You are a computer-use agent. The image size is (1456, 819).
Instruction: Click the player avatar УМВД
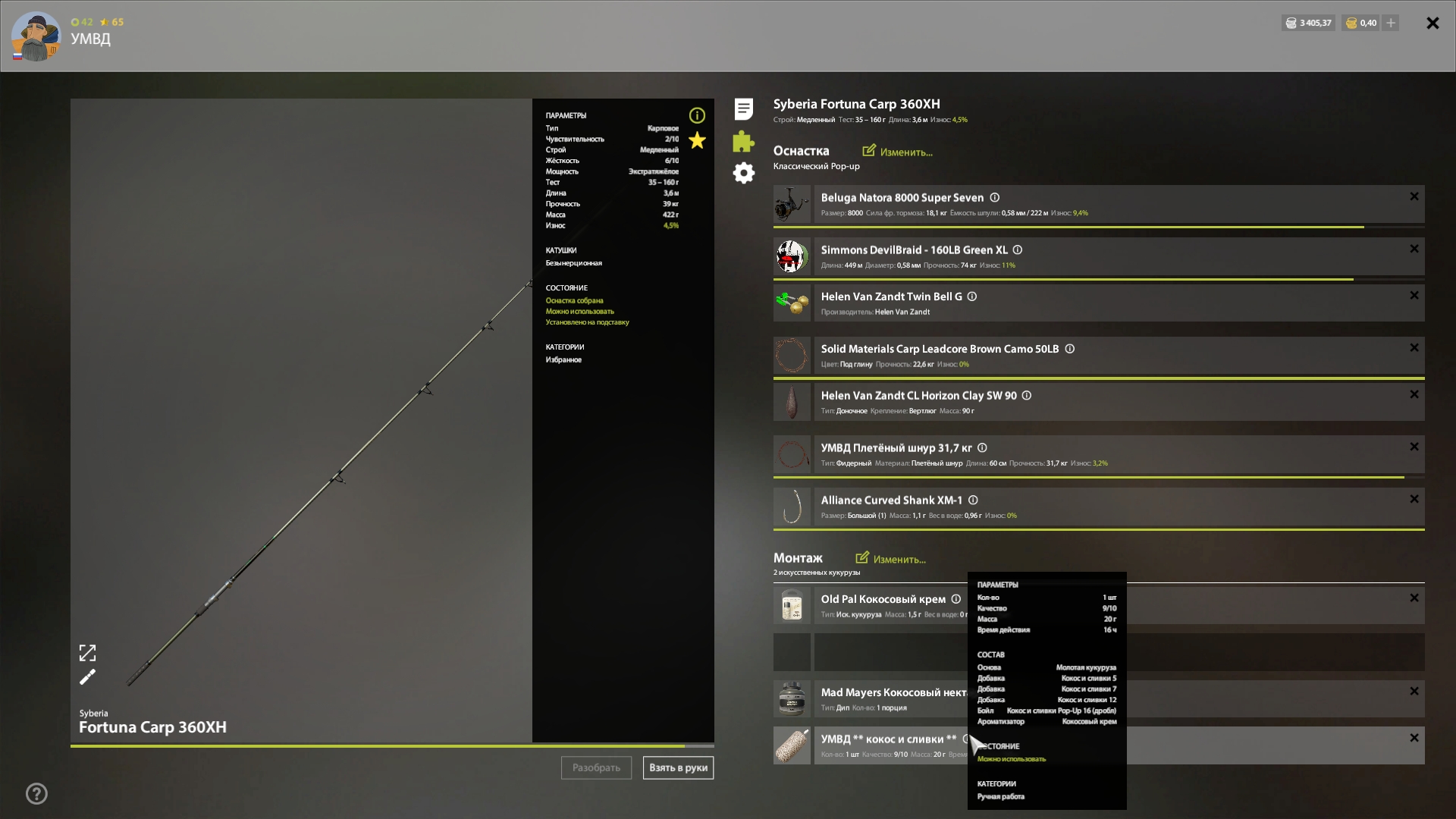point(35,36)
